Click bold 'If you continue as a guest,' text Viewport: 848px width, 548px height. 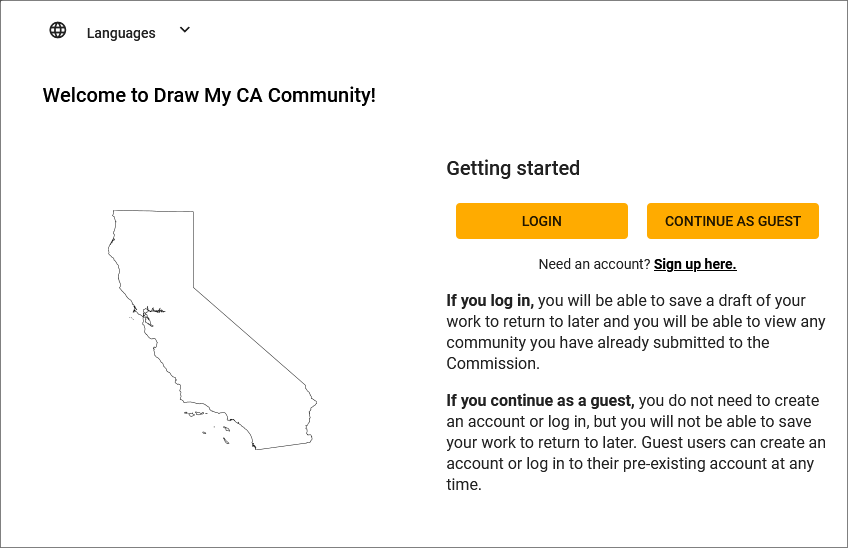[540, 400]
